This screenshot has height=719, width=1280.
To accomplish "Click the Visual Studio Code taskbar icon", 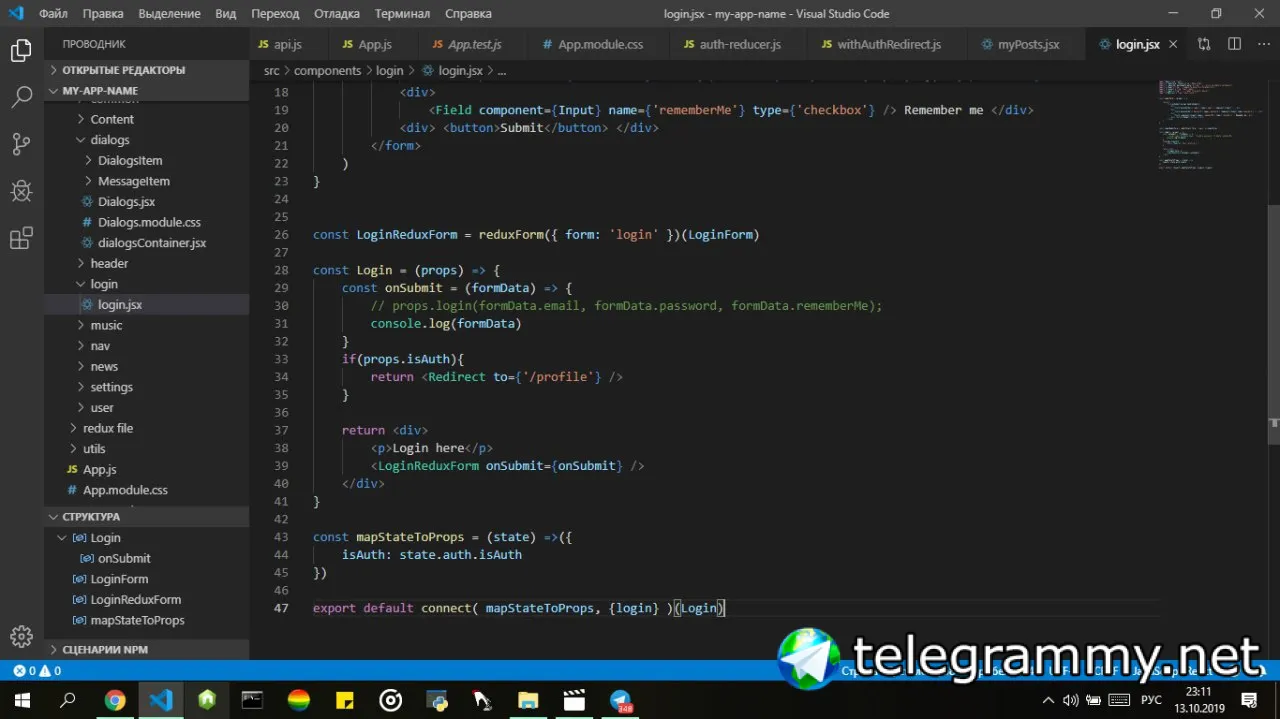I will tap(161, 700).
